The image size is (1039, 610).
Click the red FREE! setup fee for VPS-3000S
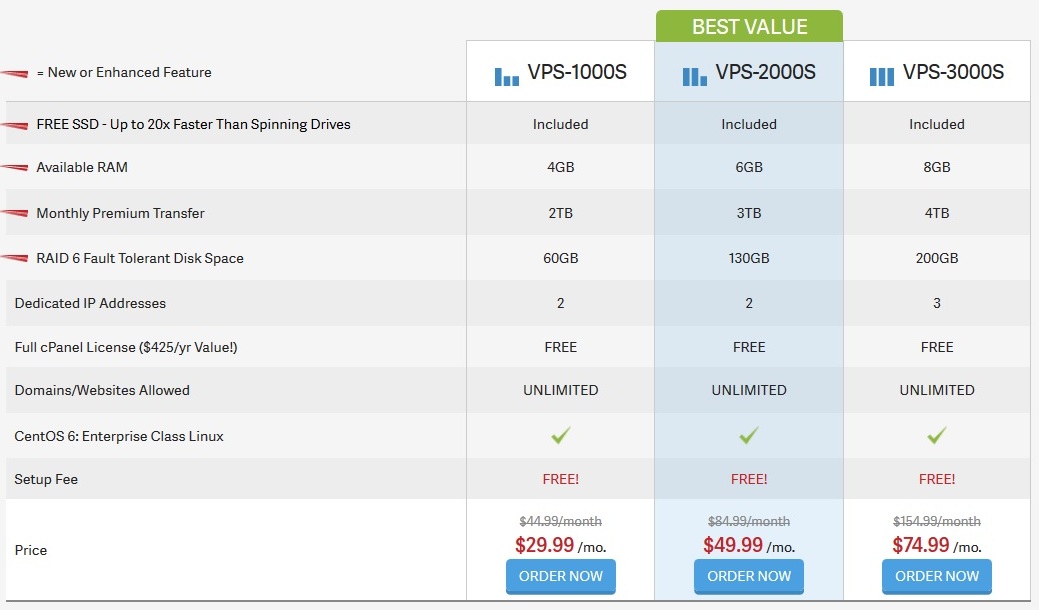pos(936,479)
